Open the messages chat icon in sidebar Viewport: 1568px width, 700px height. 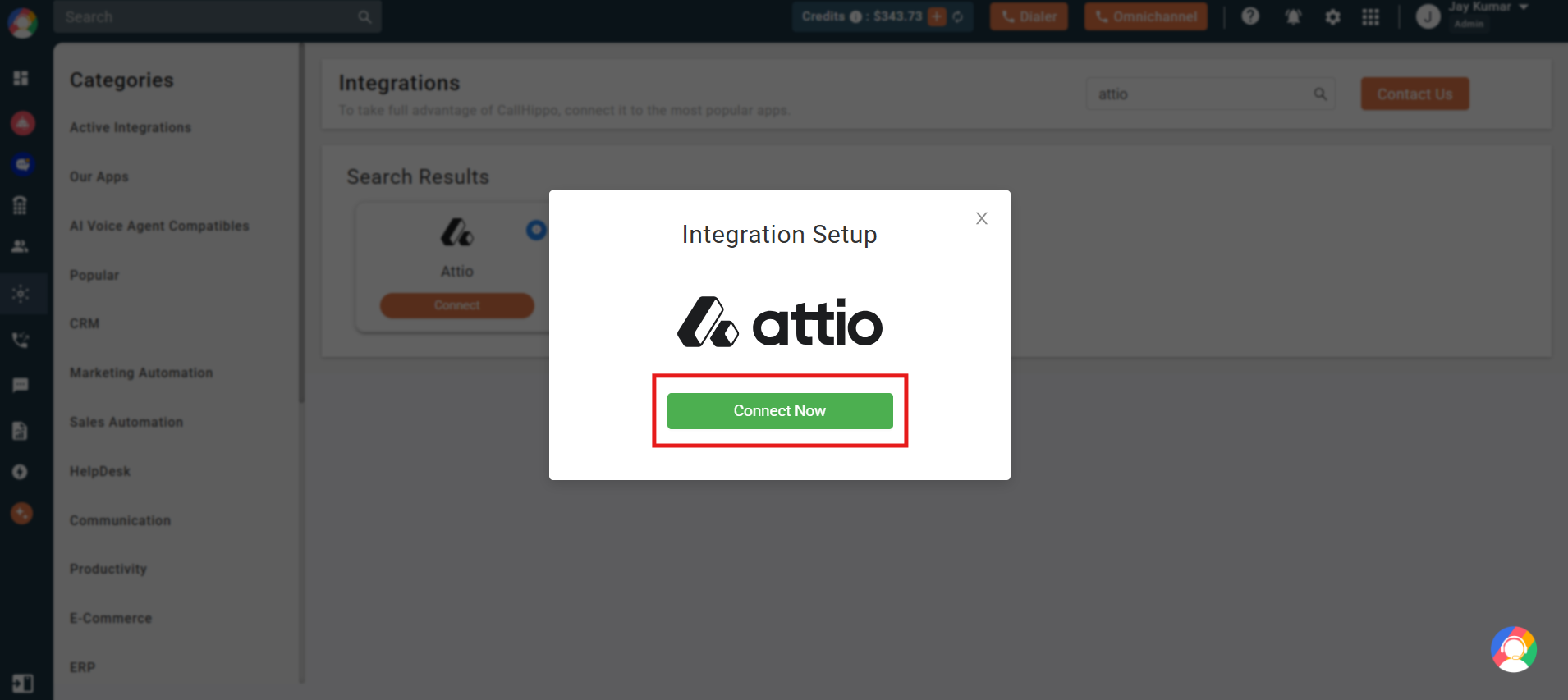point(21,385)
